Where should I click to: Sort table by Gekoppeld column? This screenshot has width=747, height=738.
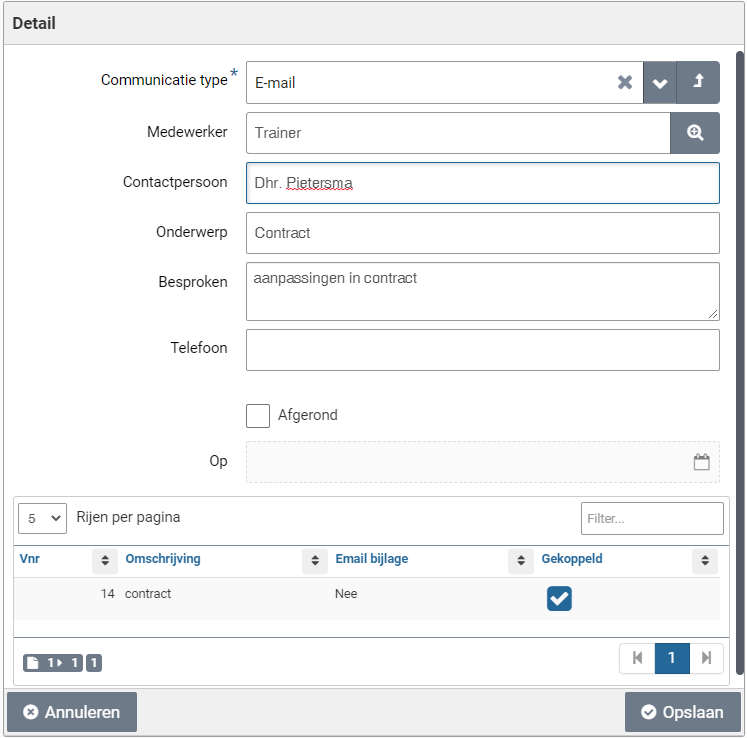click(x=705, y=561)
